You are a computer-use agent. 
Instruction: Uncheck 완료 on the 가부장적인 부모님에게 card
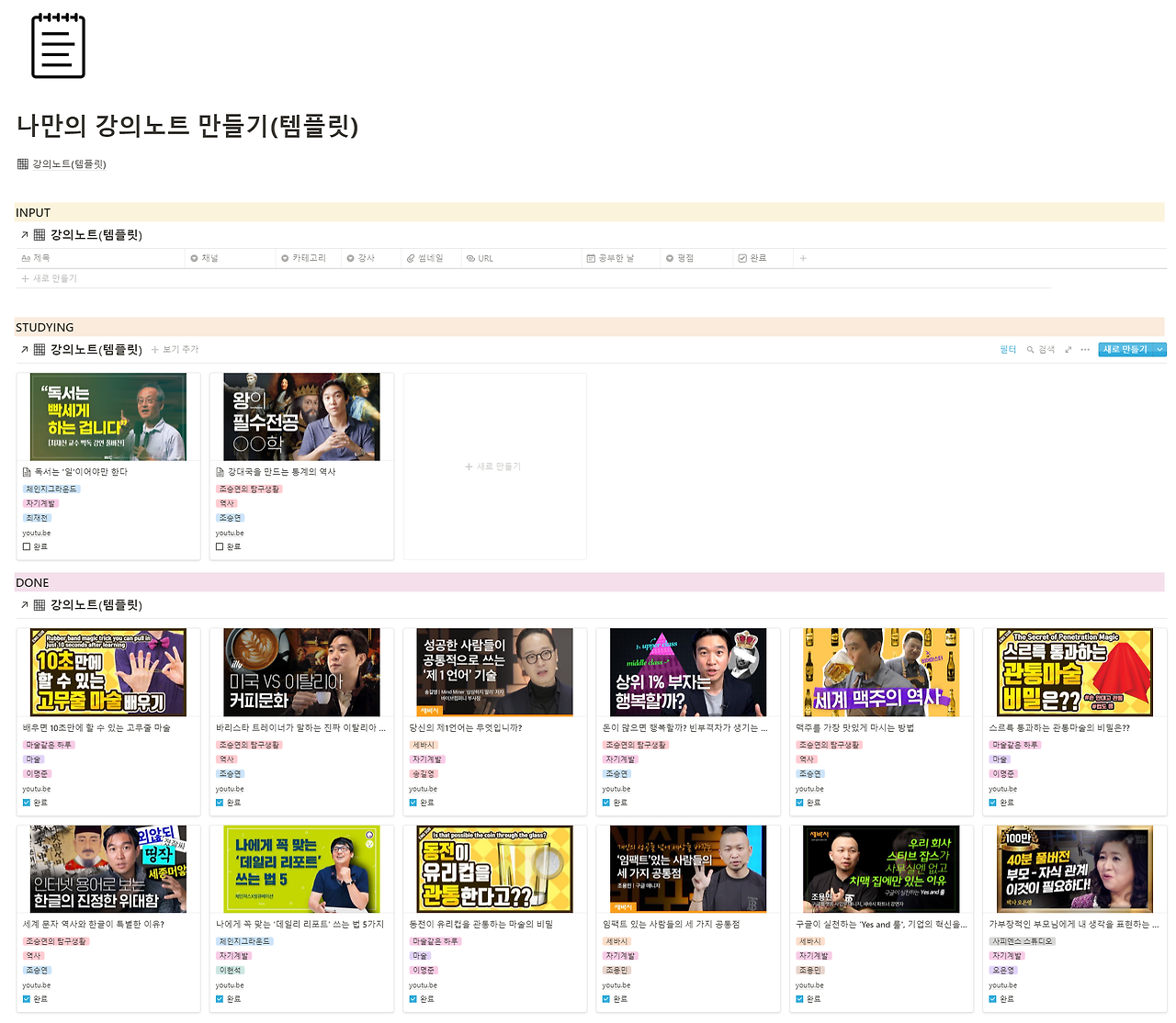[993, 999]
